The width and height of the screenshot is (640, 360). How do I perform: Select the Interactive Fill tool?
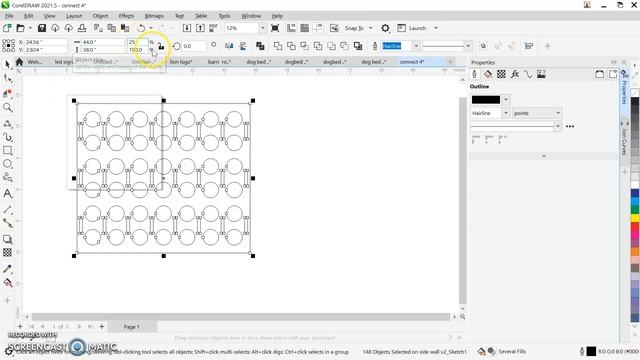pyautogui.click(x=7, y=282)
